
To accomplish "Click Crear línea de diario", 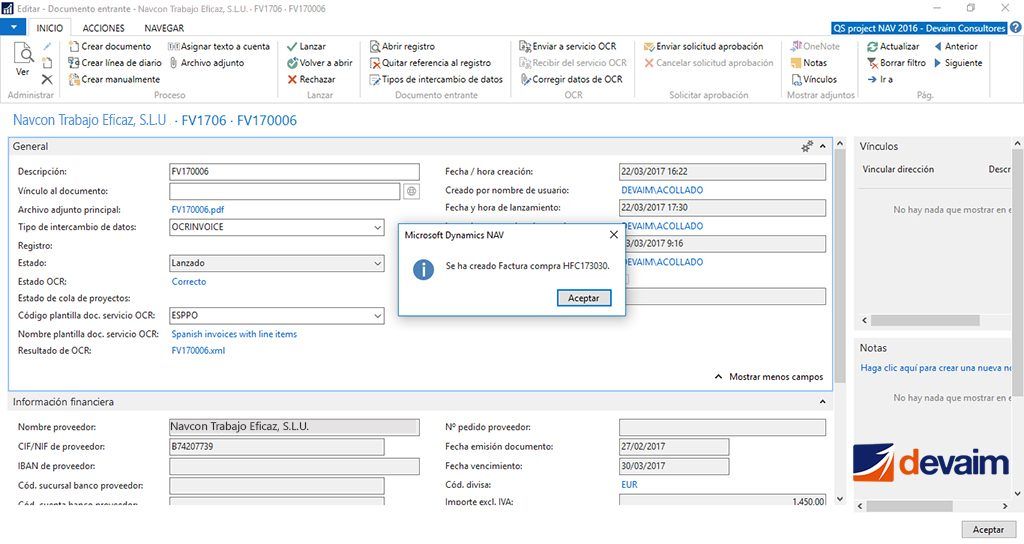I will 115,63.
